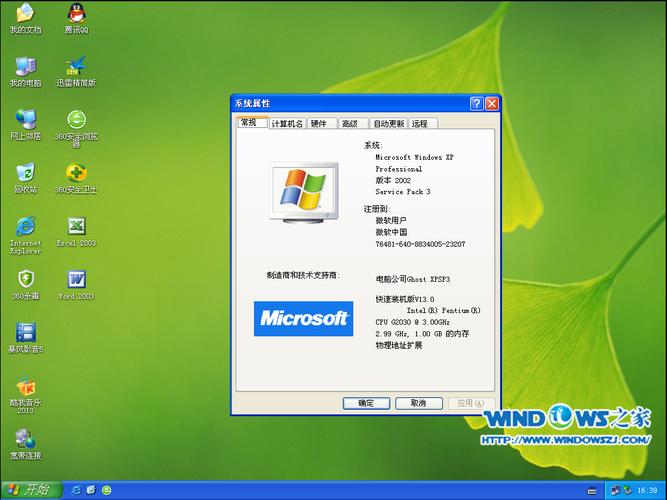Open the 开始 Start menu
The image size is (667, 500).
click(x=30, y=490)
